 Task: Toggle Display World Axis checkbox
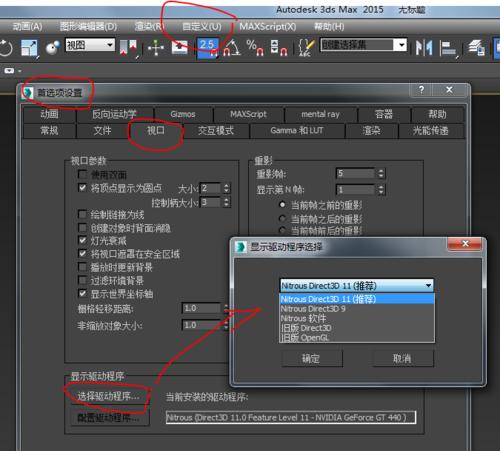[x=82, y=293]
